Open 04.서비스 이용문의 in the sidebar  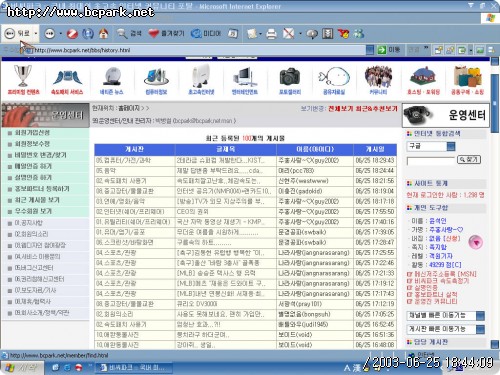(37, 256)
